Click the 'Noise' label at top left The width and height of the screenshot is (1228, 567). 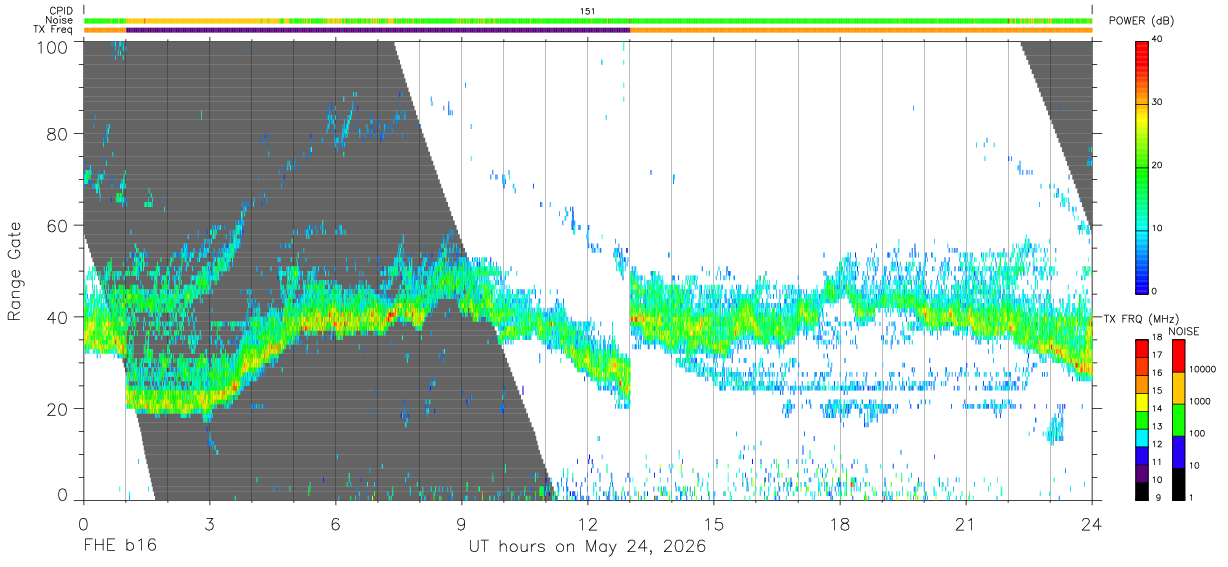[60, 20]
